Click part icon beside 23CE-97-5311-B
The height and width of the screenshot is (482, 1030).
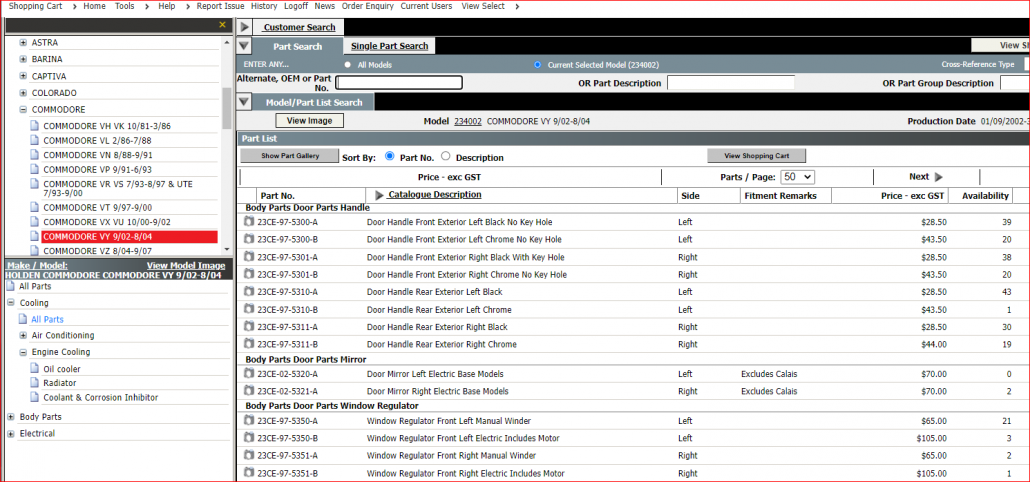(249, 343)
